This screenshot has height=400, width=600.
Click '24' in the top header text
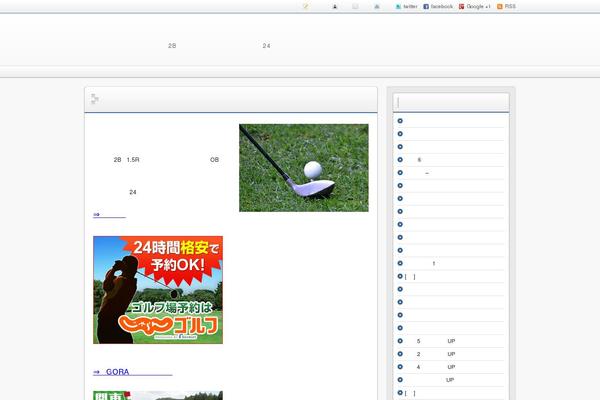[x=266, y=46]
